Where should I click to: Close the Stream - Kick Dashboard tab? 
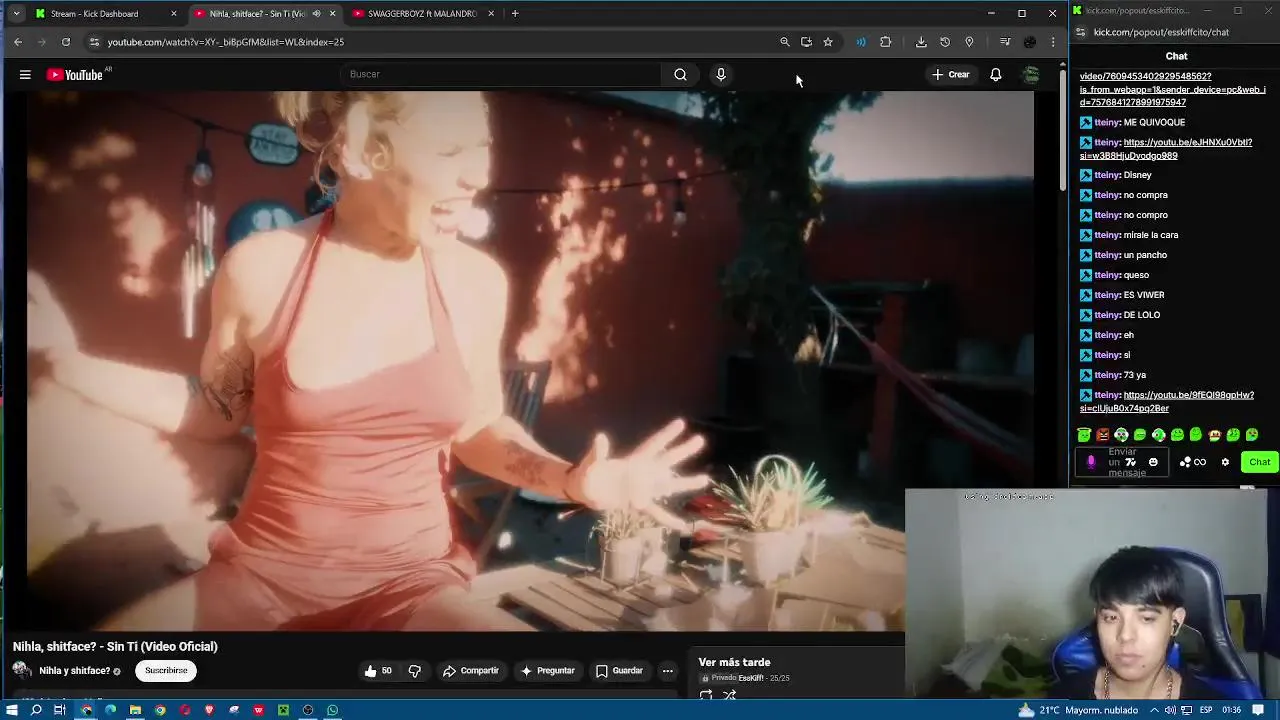173,14
